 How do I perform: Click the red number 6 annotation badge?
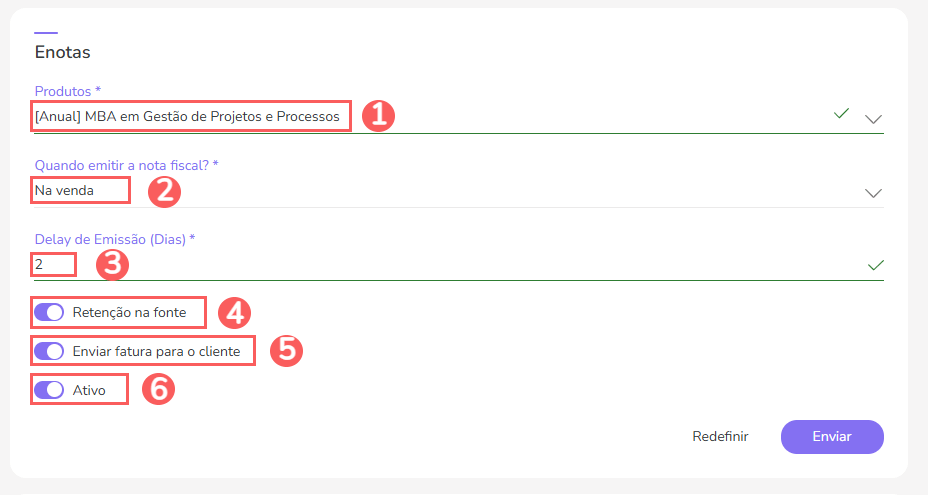pyautogui.click(x=158, y=389)
